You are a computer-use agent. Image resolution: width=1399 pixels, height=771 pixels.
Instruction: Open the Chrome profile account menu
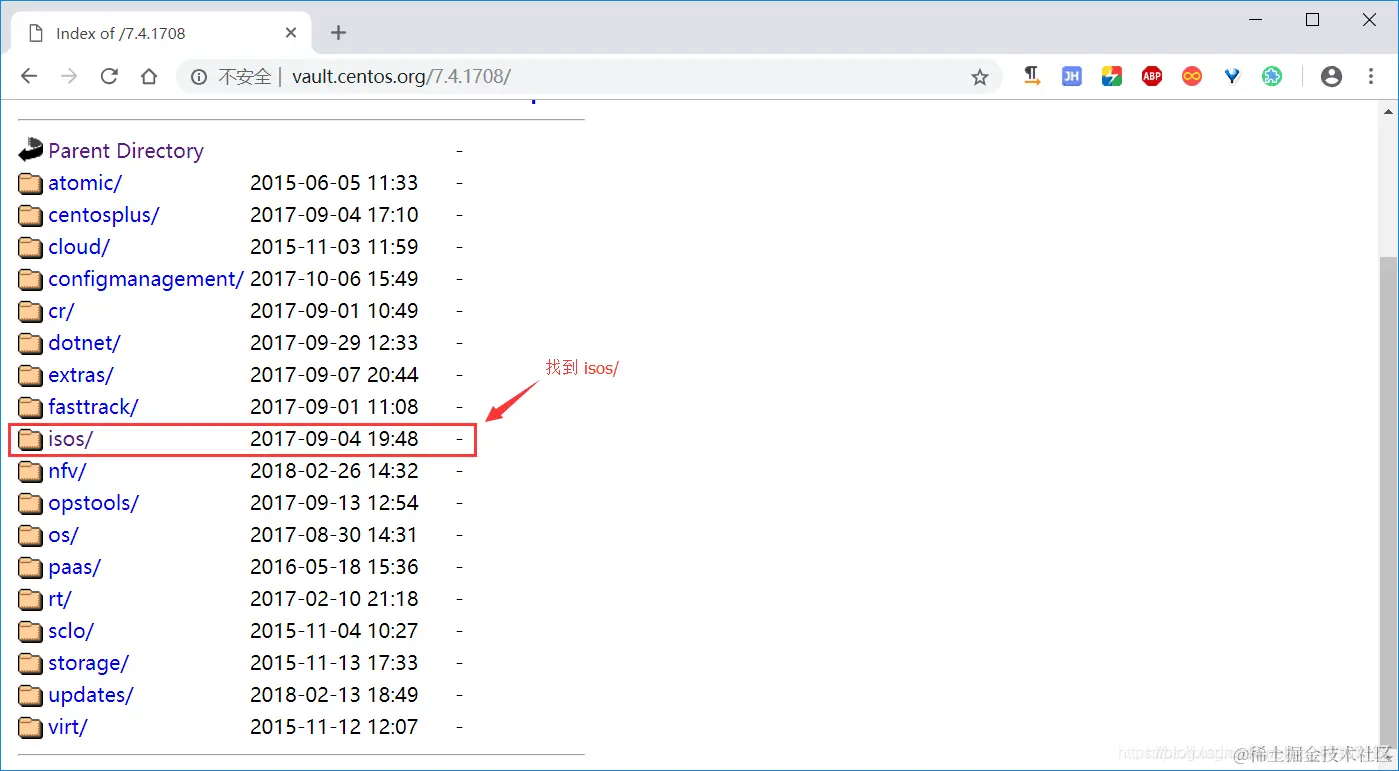click(x=1331, y=76)
